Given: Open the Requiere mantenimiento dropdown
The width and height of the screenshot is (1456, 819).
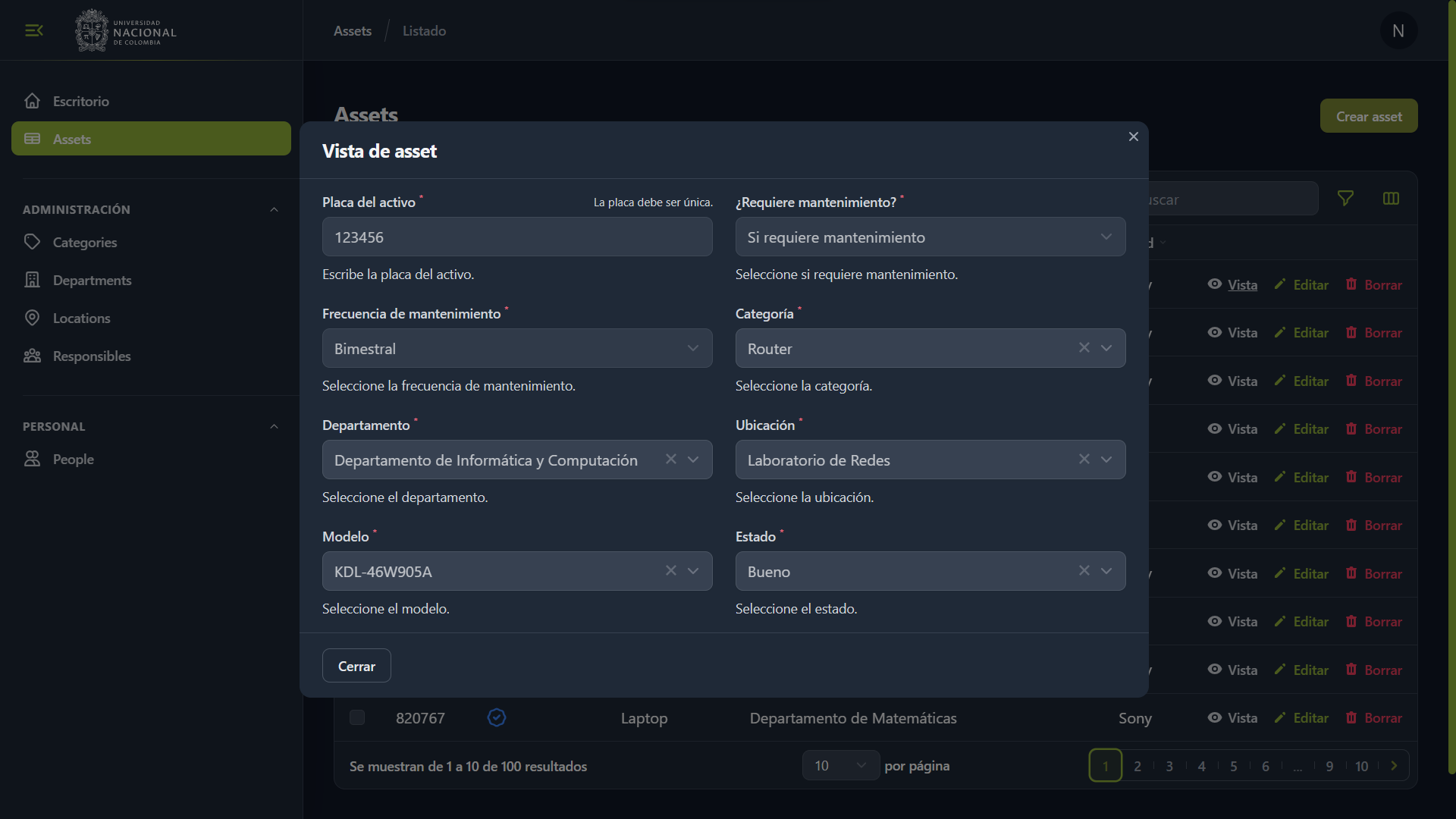Looking at the screenshot, I should (930, 237).
